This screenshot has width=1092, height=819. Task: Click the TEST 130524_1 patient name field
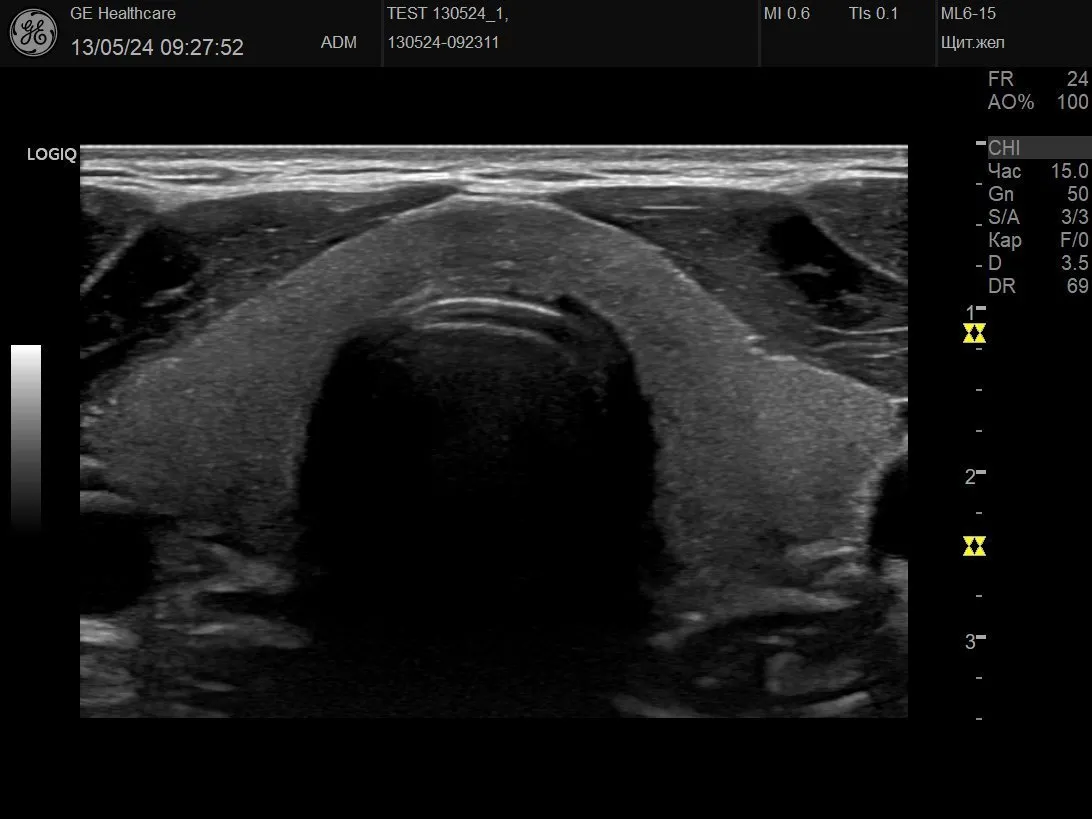tap(447, 14)
